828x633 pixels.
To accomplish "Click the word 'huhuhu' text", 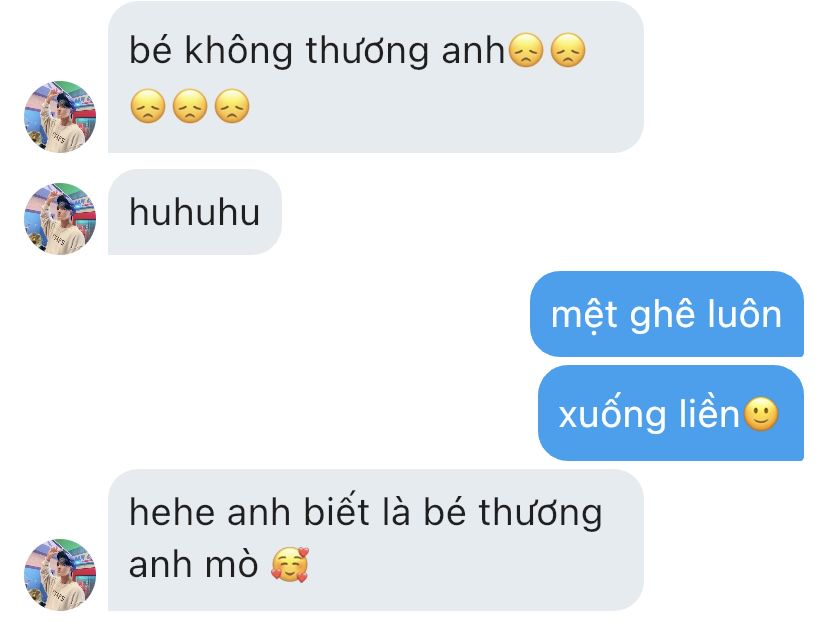I will pyautogui.click(x=195, y=212).
